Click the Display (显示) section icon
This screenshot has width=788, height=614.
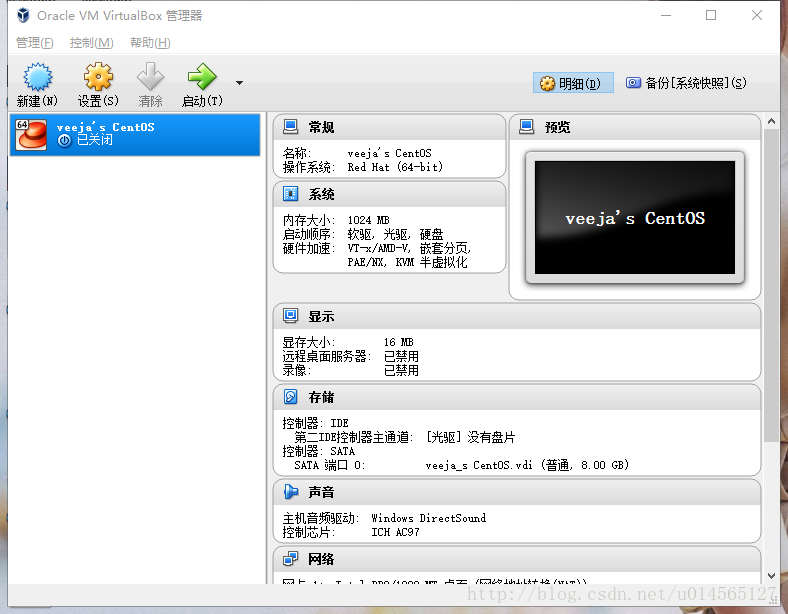tap(290, 316)
